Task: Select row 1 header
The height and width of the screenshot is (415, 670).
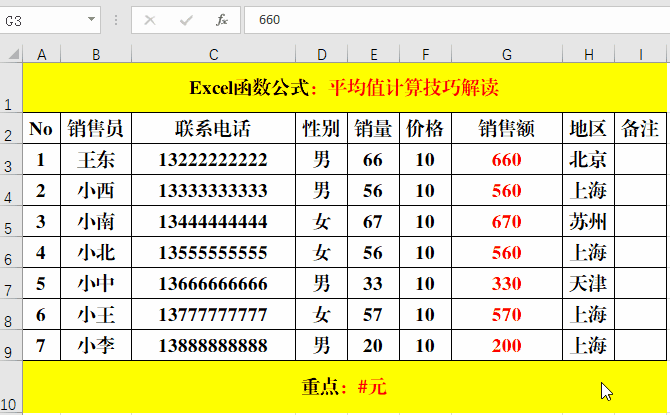Action: [11, 88]
